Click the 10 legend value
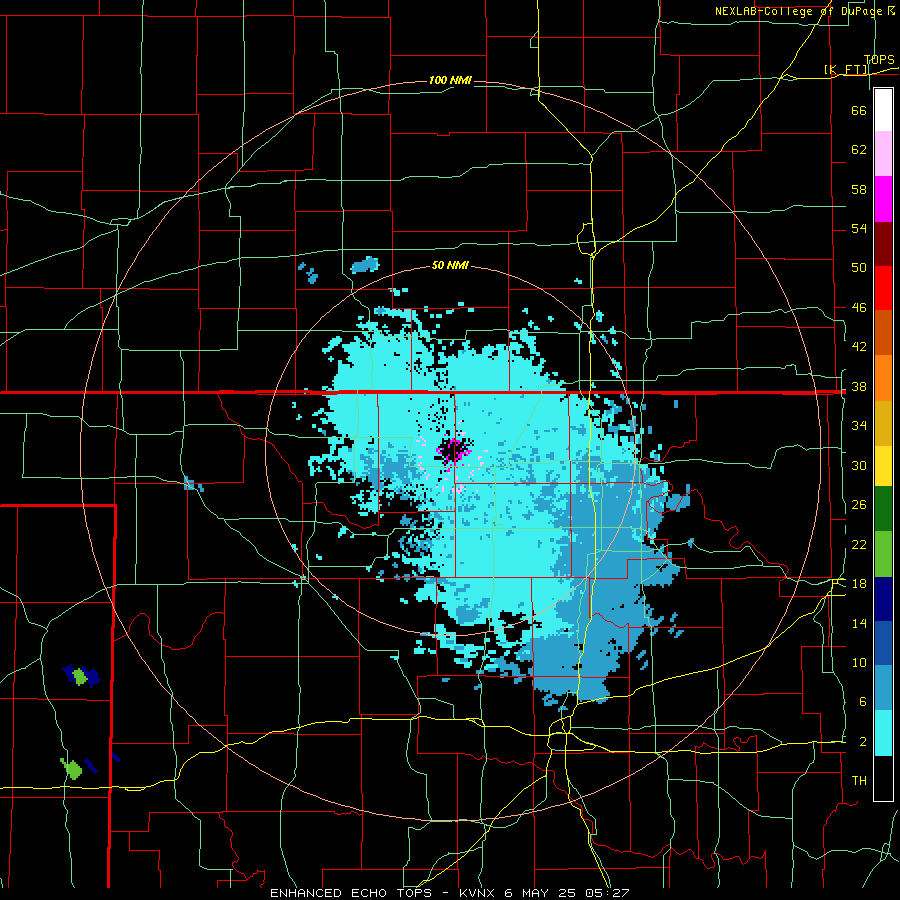 pos(859,662)
